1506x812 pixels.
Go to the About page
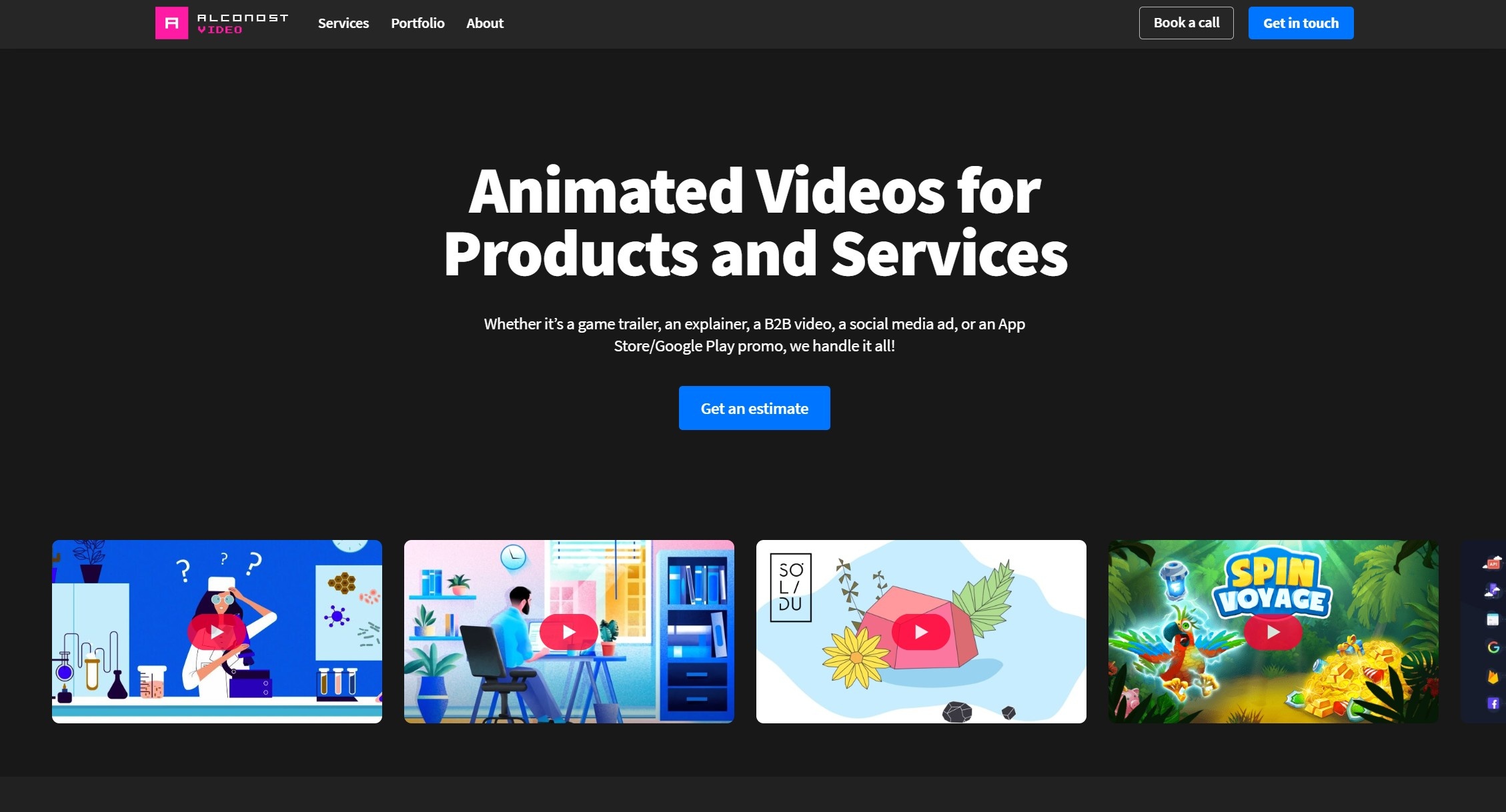[485, 23]
